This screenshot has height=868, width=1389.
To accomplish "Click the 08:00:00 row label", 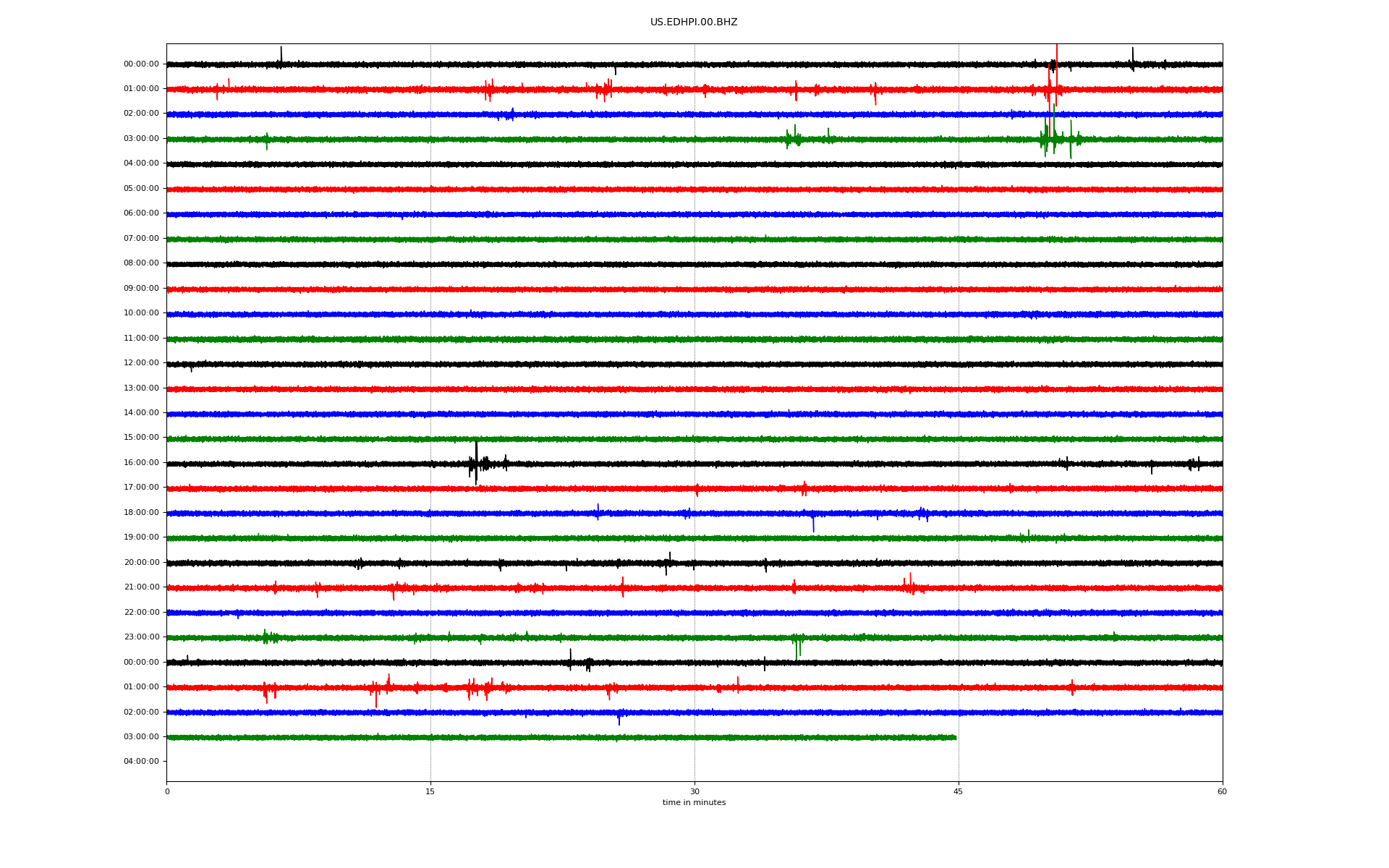I will coord(141,263).
